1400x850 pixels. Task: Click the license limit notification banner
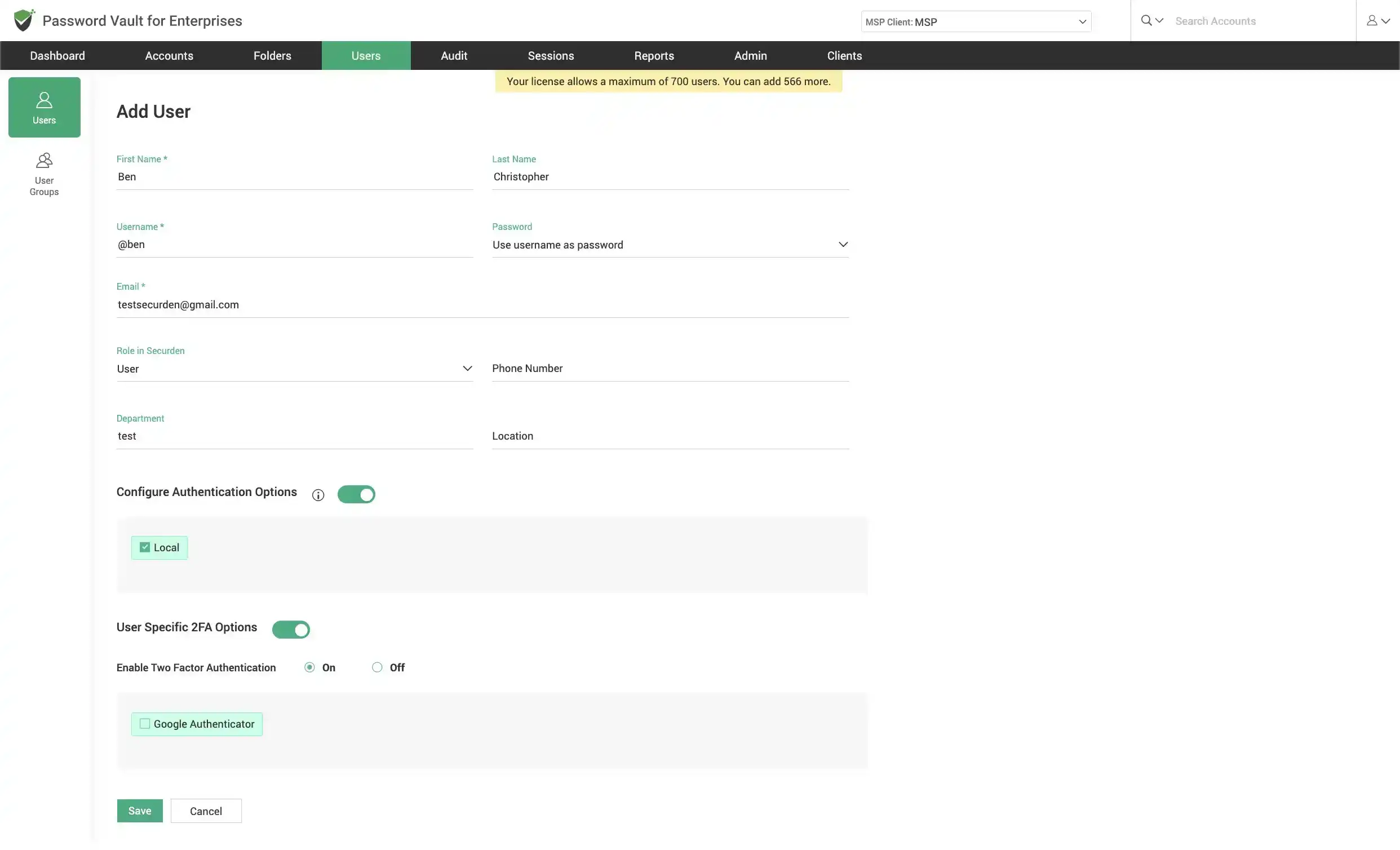pos(668,81)
